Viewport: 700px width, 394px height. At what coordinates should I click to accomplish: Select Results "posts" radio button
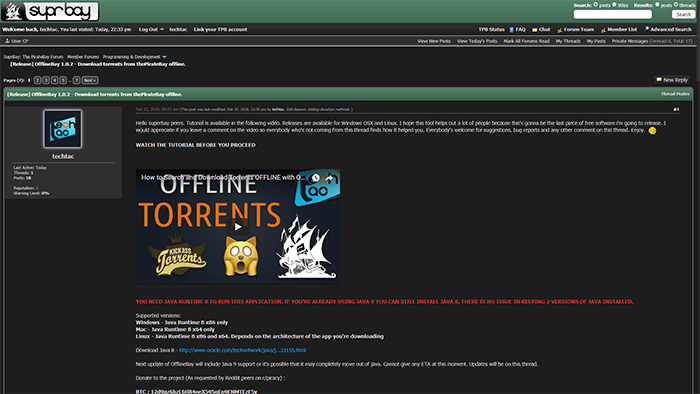coord(657,4)
